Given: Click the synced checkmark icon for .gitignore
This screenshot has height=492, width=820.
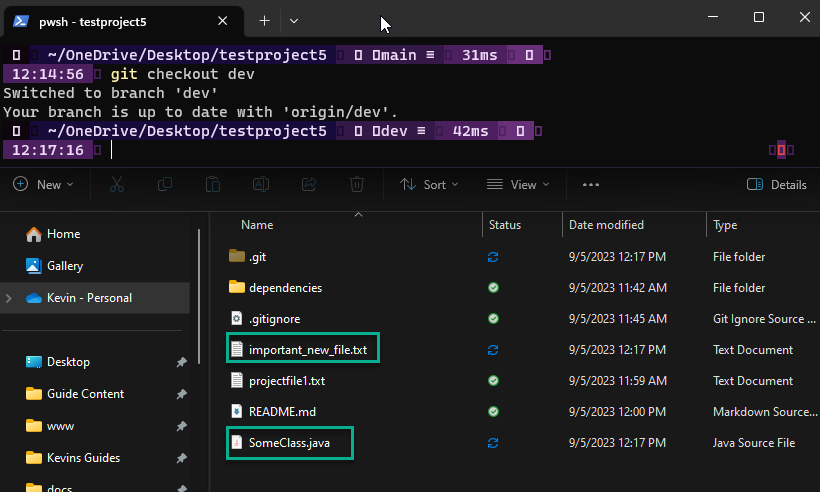Looking at the screenshot, I should [x=493, y=318].
